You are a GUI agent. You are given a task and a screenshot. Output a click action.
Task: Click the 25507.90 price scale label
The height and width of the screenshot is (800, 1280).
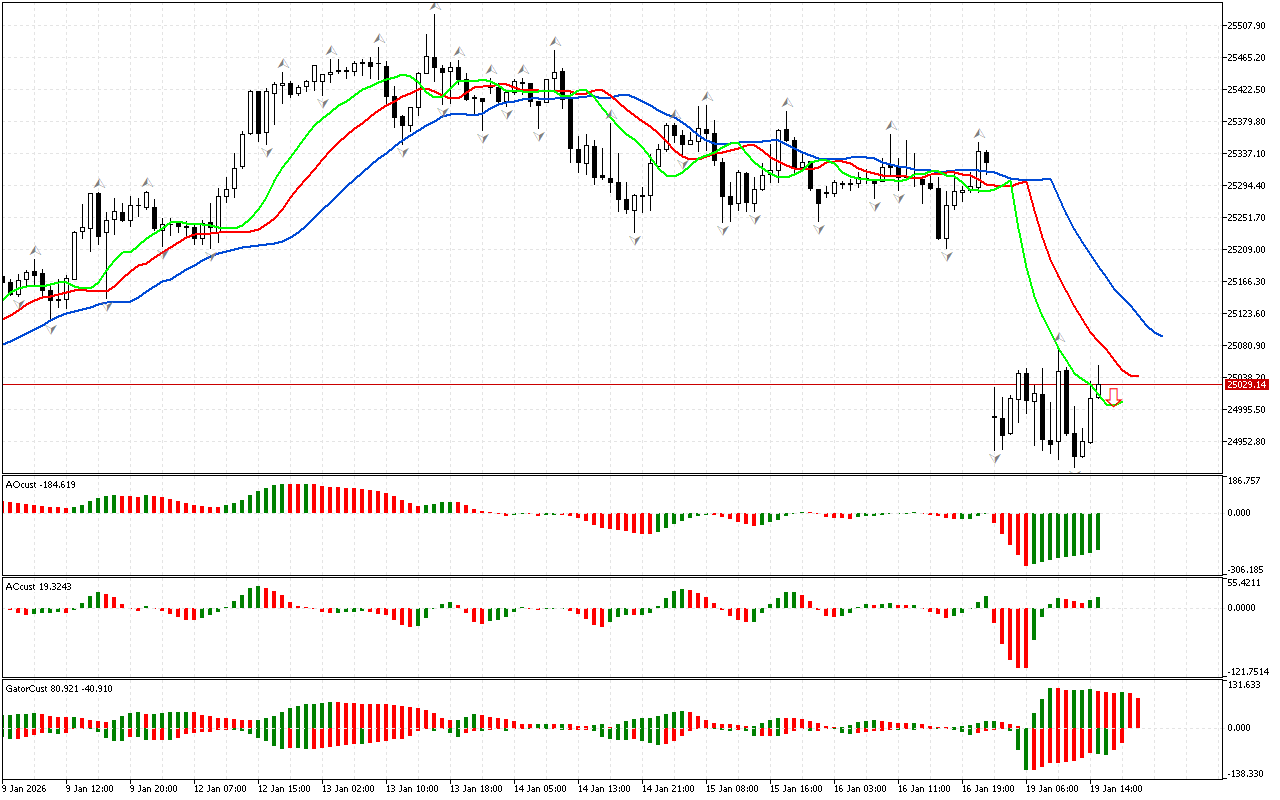click(x=1247, y=25)
